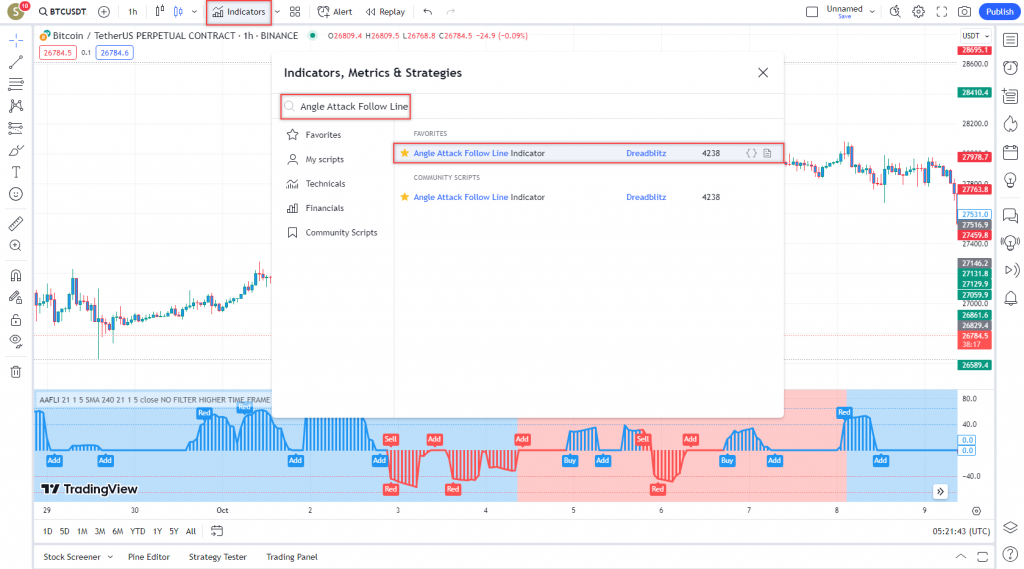Expand the Unnamed layout dropdown arrow
The height and width of the screenshot is (569, 1024).
click(873, 12)
